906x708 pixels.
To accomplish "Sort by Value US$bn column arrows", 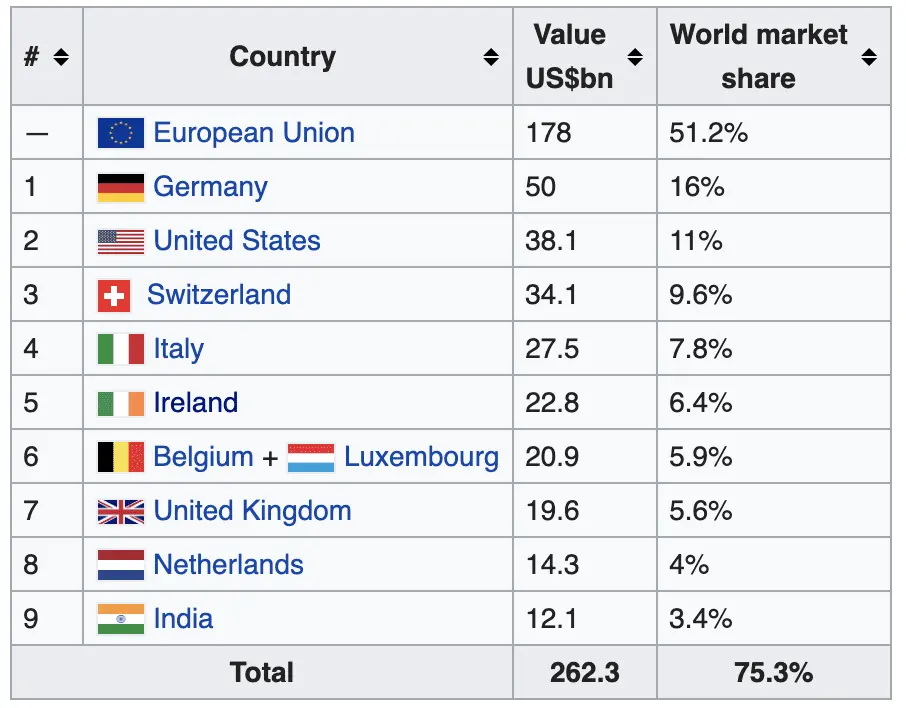I will click(x=635, y=57).
